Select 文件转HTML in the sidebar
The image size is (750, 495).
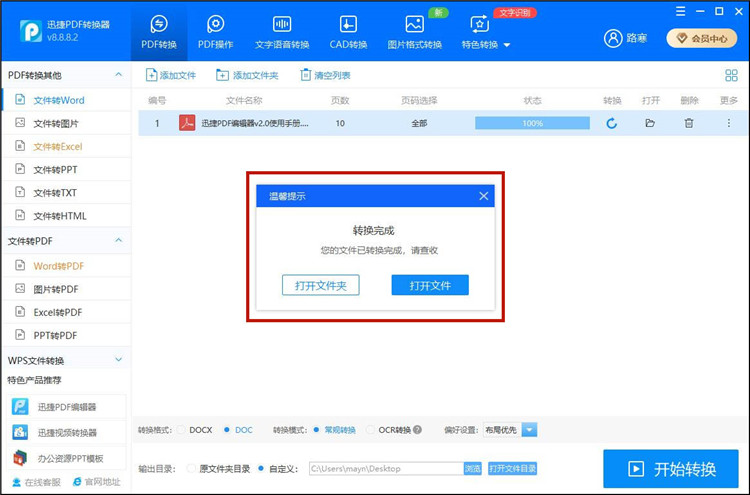pos(66,216)
